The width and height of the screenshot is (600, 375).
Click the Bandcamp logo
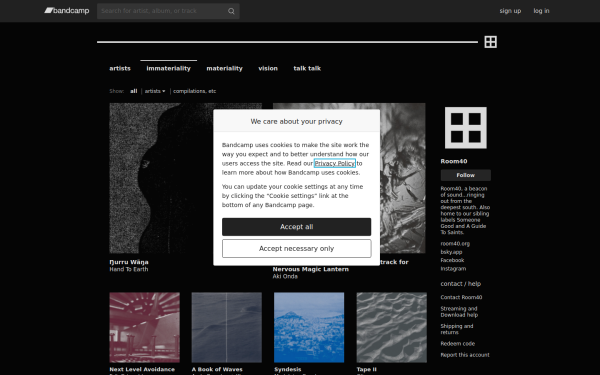point(67,11)
